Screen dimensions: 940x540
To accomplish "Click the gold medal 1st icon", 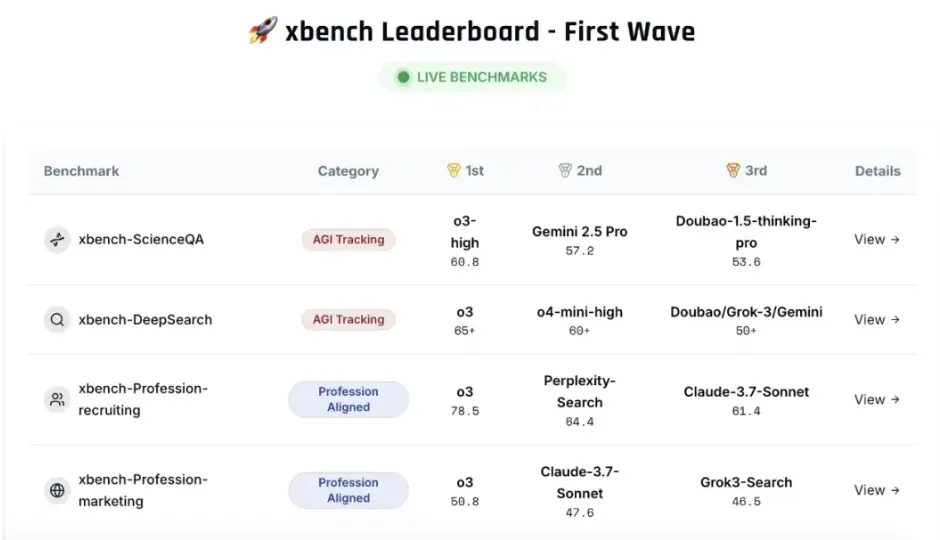I will click(454, 171).
